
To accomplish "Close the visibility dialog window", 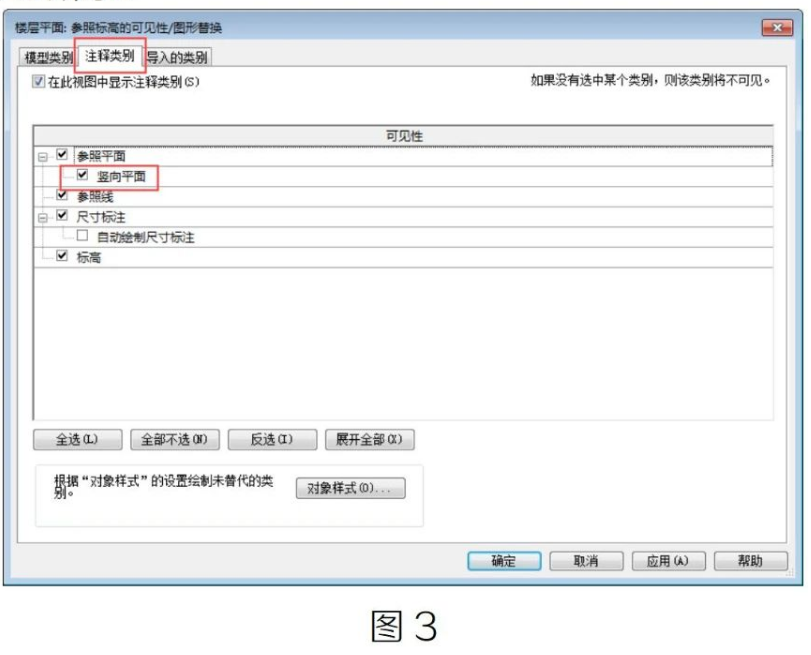I will pos(777,27).
